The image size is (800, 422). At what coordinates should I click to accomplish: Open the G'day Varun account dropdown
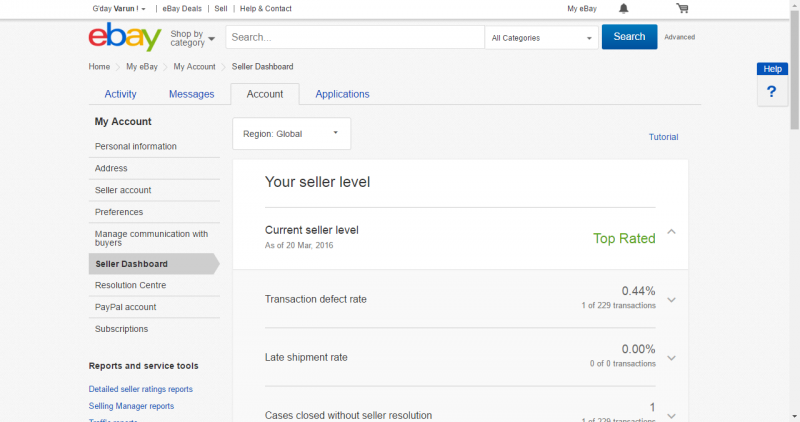click(118, 9)
